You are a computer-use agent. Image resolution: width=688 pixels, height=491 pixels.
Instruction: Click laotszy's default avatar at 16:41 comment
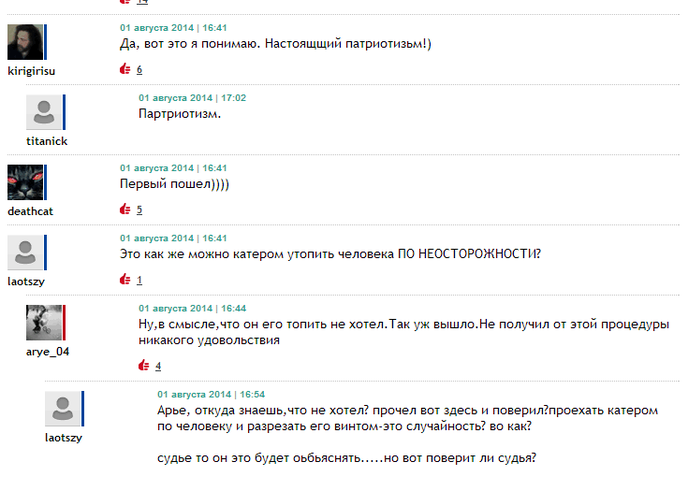tap(25, 253)
